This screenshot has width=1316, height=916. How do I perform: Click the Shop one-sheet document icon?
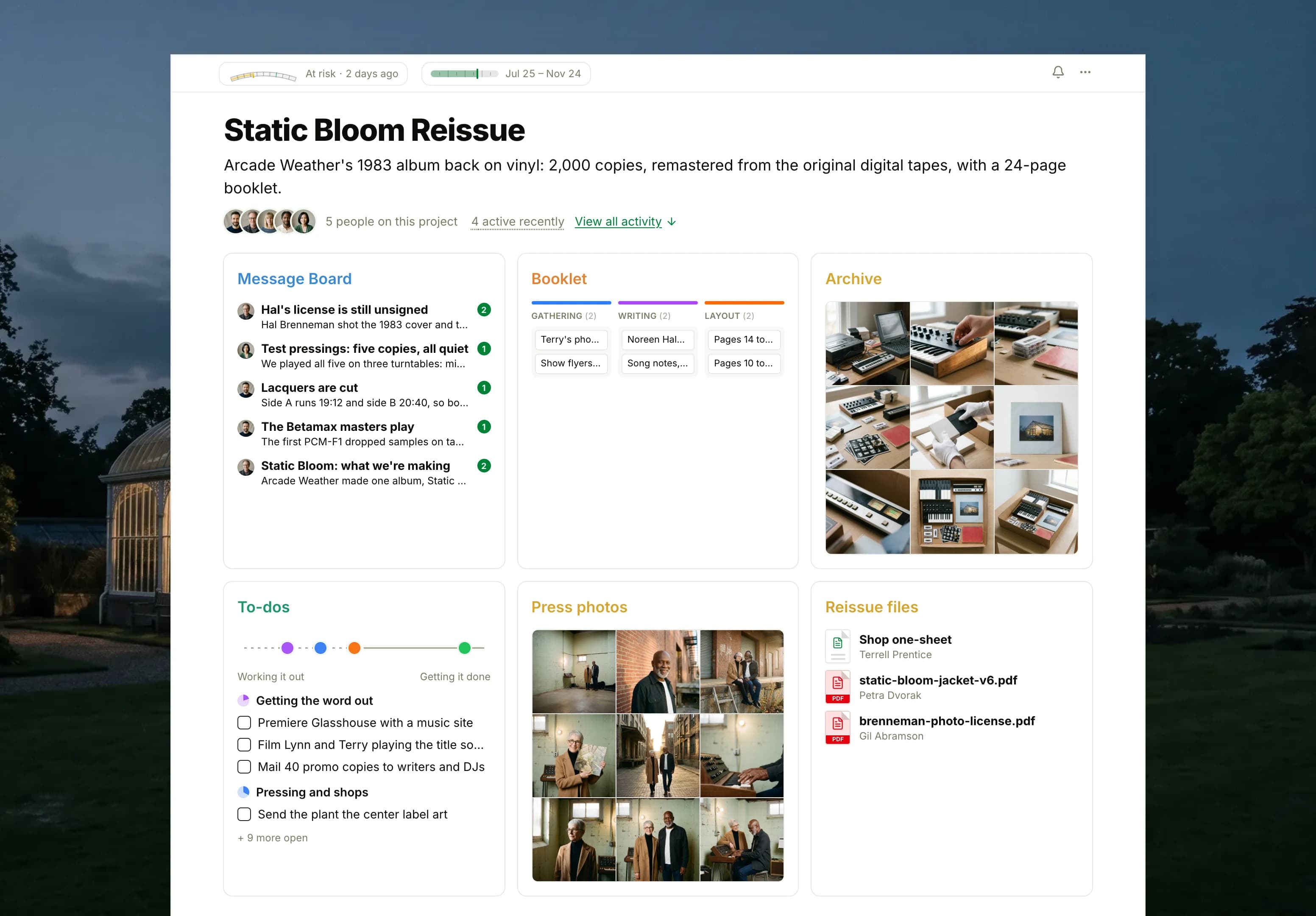(837, 646)
